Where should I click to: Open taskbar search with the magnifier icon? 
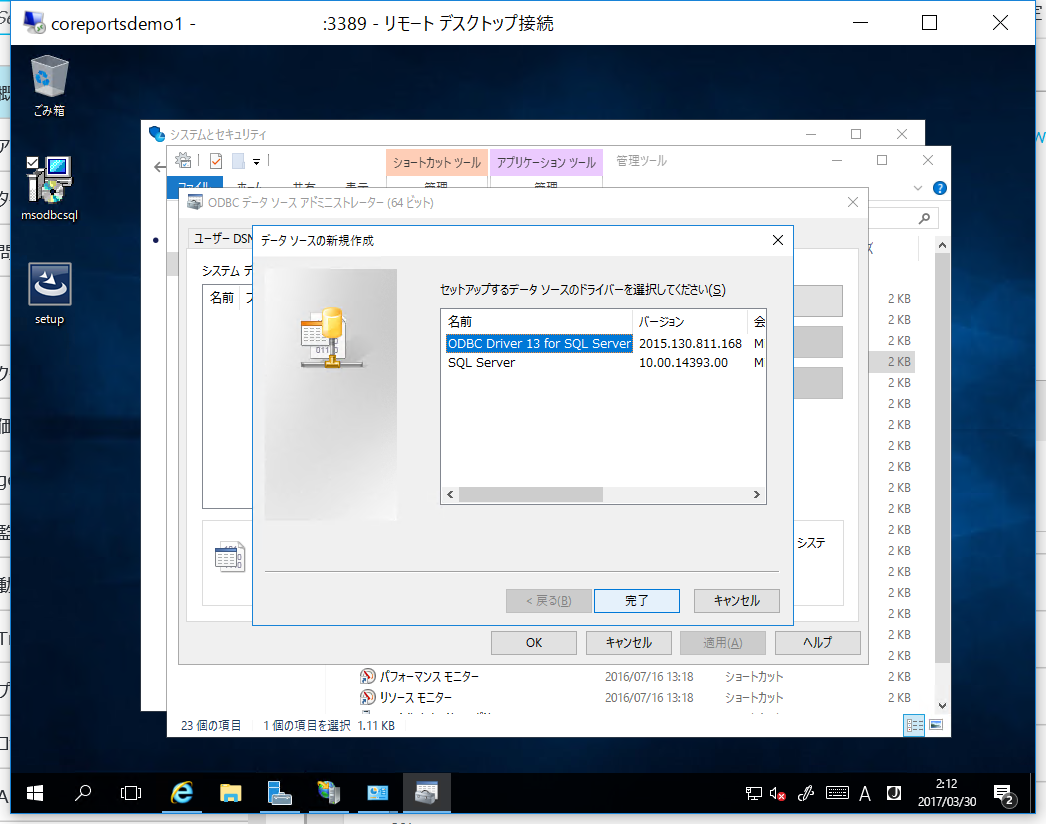tap(83, 793)
